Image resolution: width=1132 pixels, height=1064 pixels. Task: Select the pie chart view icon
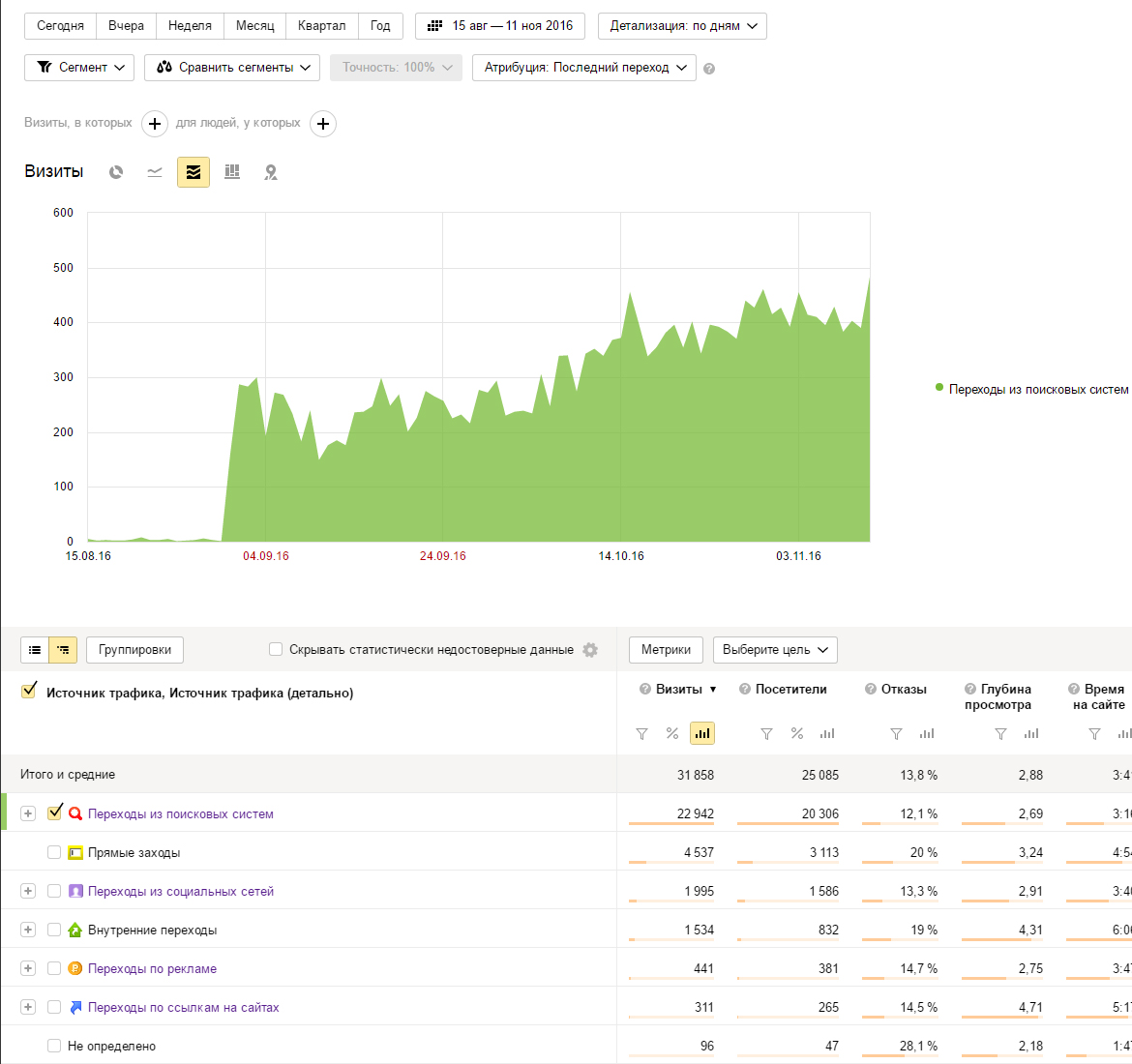[x=115, y=172]
